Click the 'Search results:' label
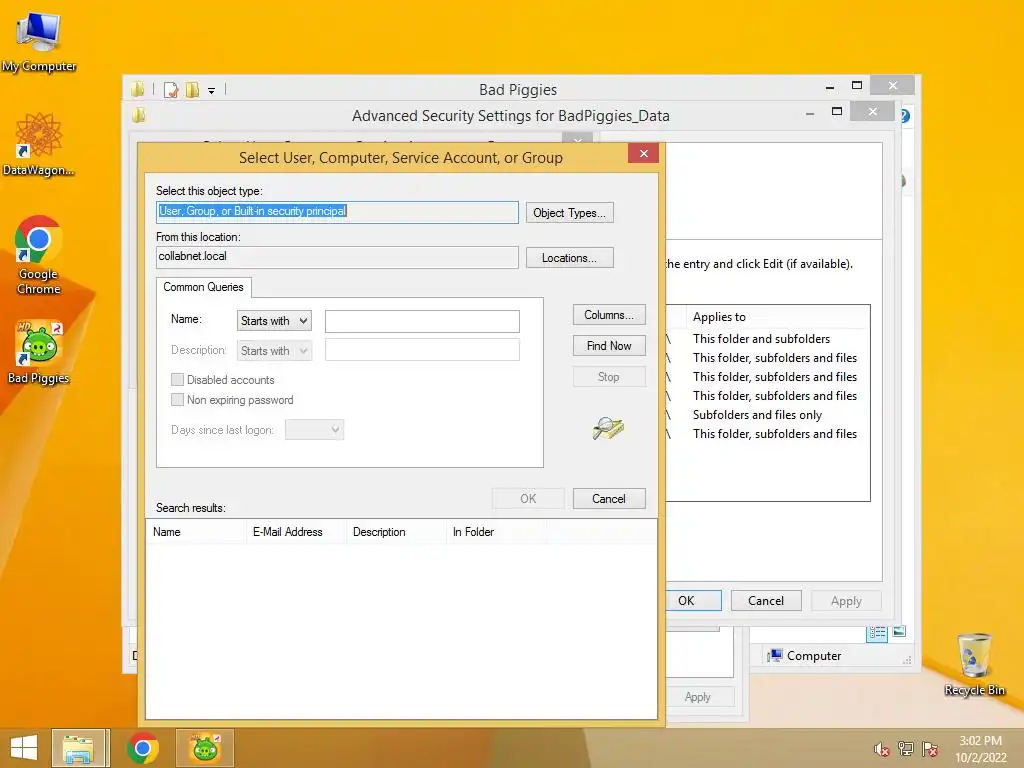Image resolution: width=1024 pixels, height=768 pixels. click(191, 507)
